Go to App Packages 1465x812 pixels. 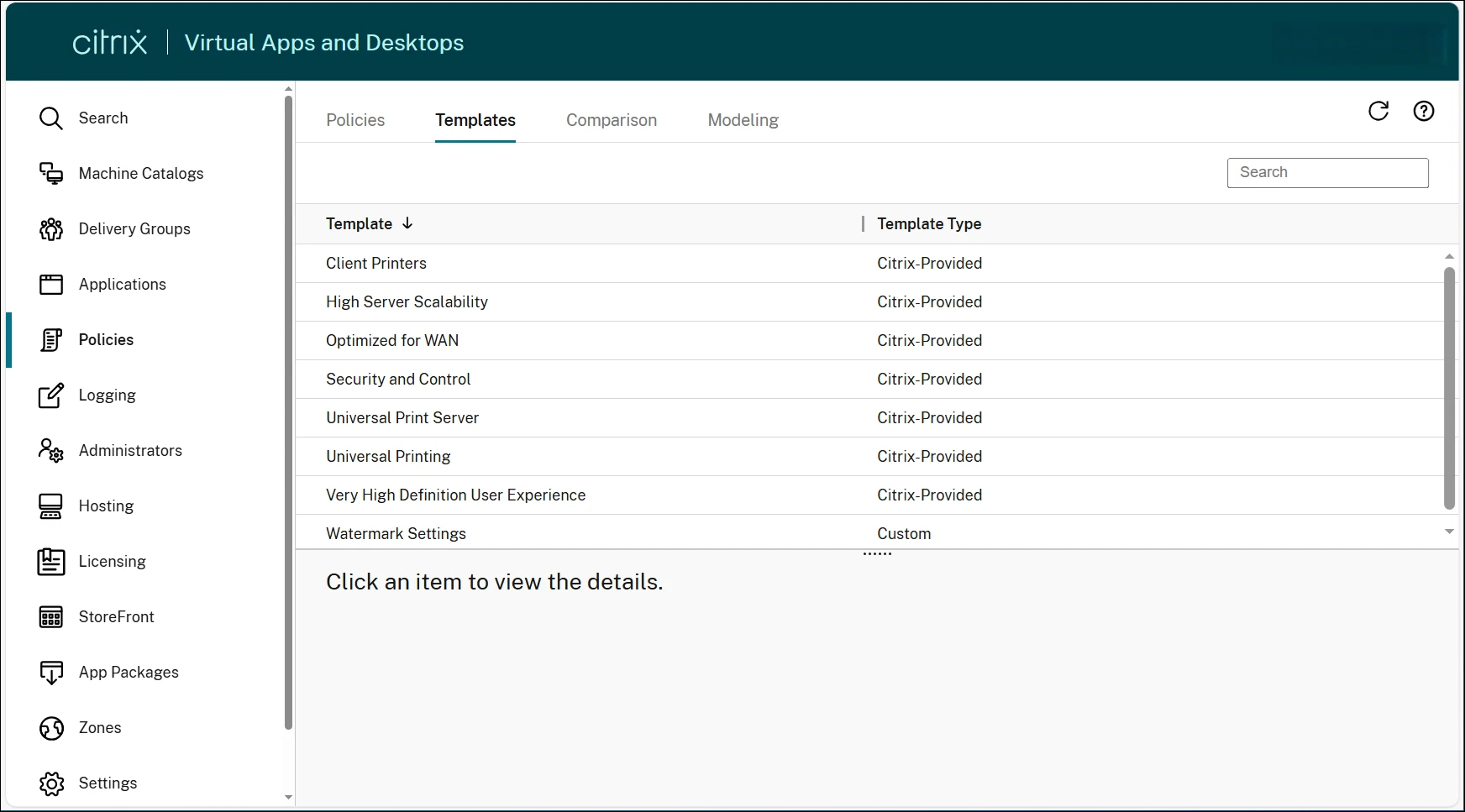pos(129,673)
